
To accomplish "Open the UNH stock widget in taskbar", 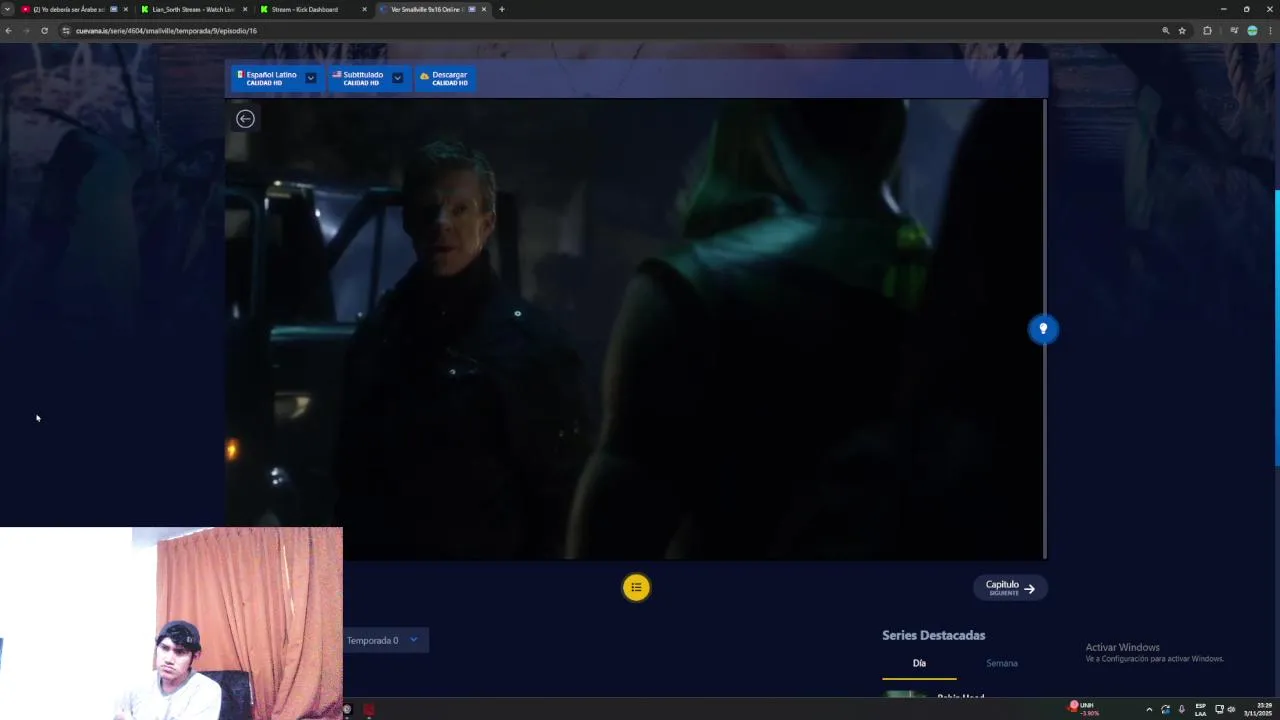I will pos(1082,709).
